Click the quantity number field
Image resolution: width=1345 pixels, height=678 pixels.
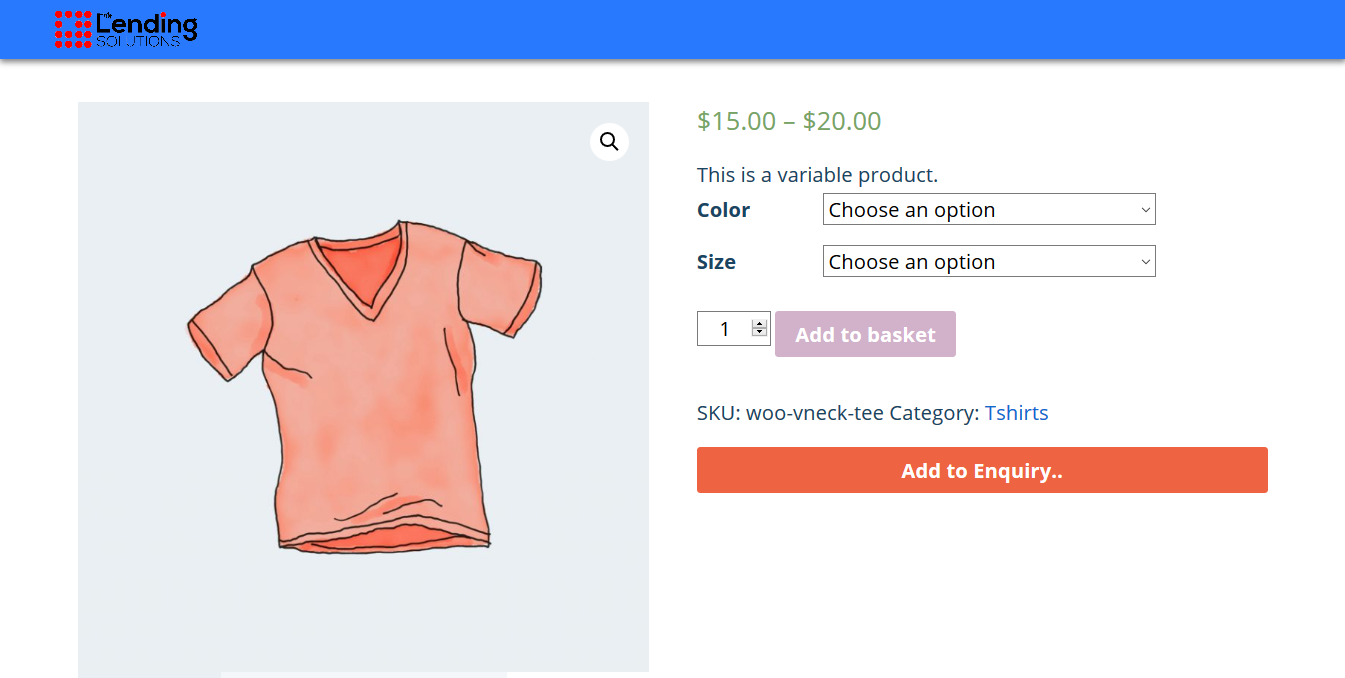724,329
